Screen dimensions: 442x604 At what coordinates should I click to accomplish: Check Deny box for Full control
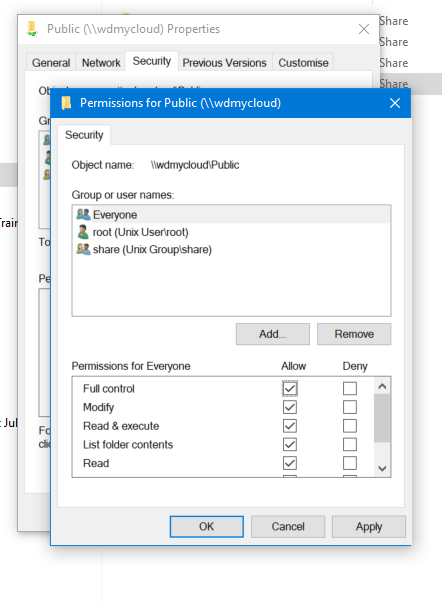click(350, 388)
